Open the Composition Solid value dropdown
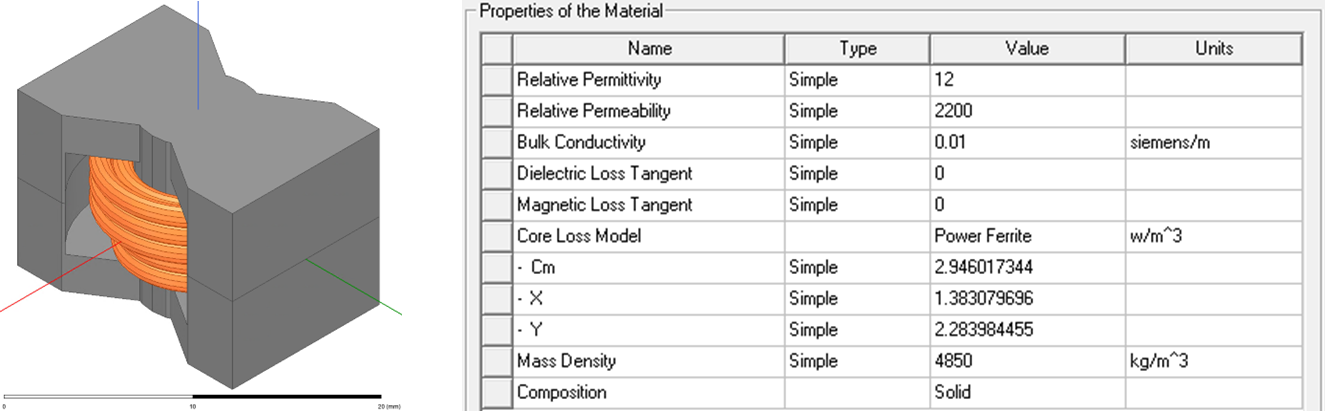This screenshot has height=411, width=1325. pos(1027,392)
